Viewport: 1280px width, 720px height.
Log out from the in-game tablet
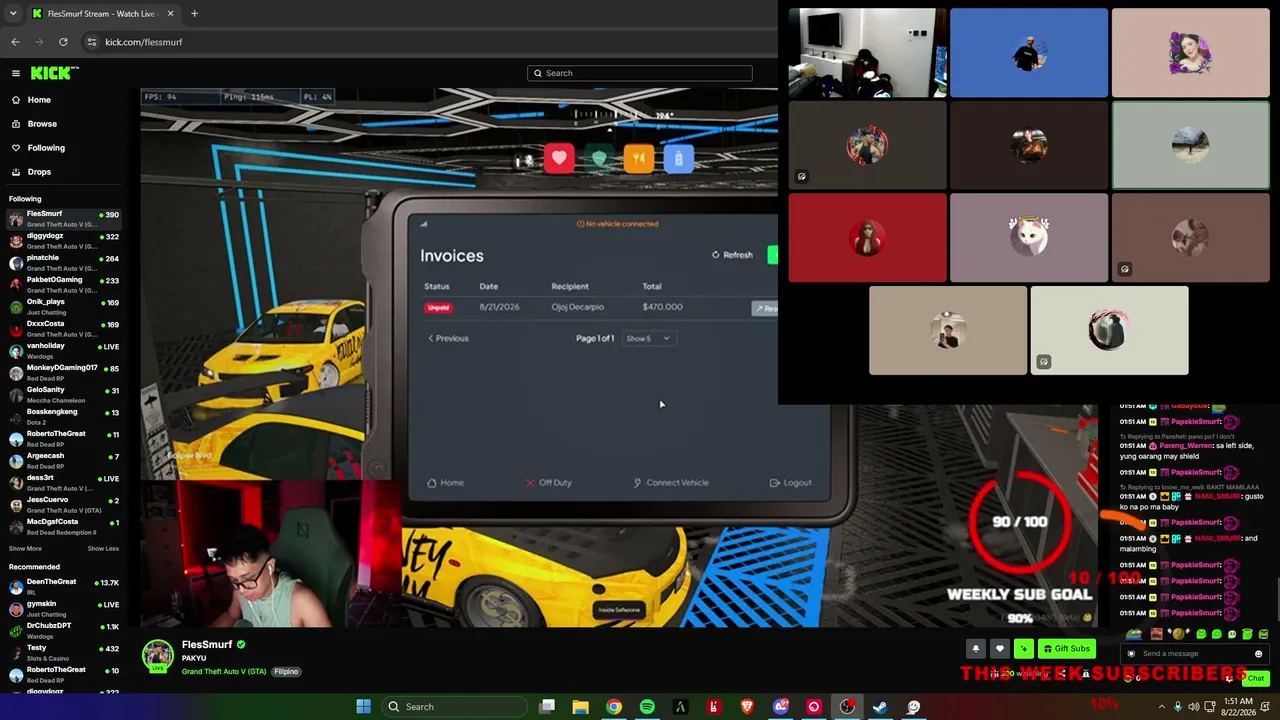(791, 483)
